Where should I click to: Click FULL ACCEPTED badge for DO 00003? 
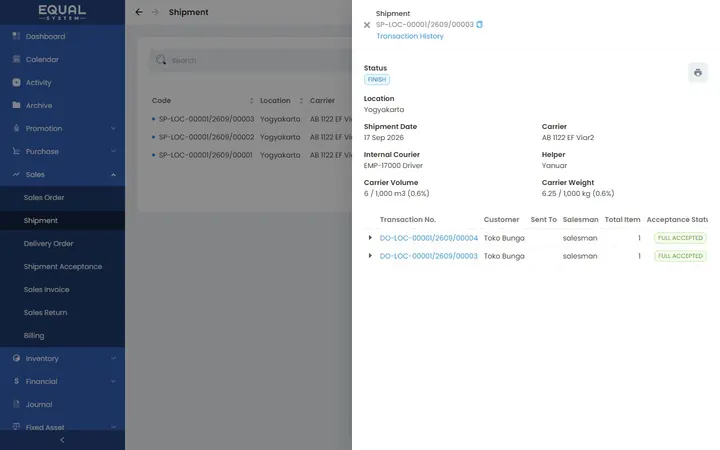[x=680, y=256]
